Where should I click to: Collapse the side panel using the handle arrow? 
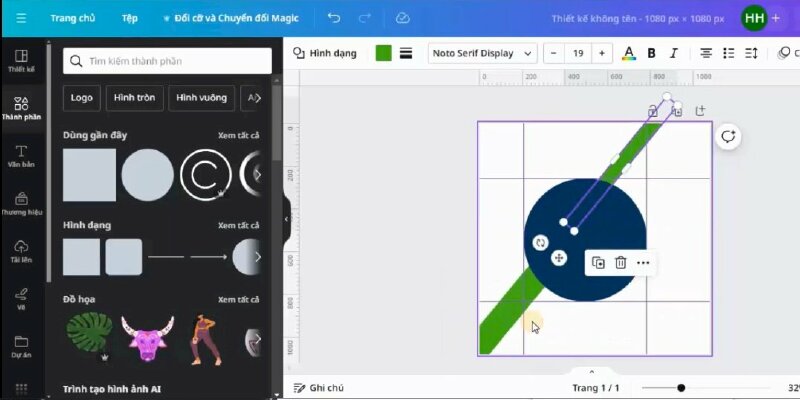[x=286, y=219]
